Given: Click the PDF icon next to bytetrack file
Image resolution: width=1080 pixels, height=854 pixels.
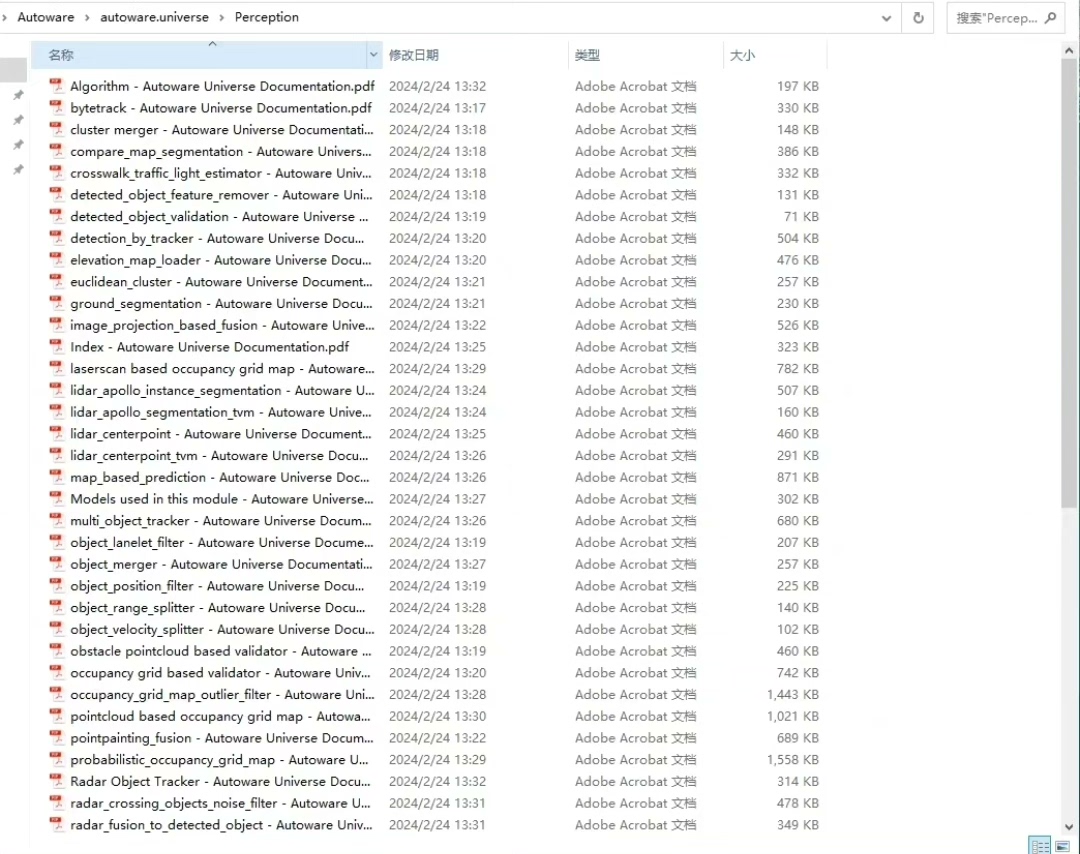Looking at the screenshot, I should point(56,107).
